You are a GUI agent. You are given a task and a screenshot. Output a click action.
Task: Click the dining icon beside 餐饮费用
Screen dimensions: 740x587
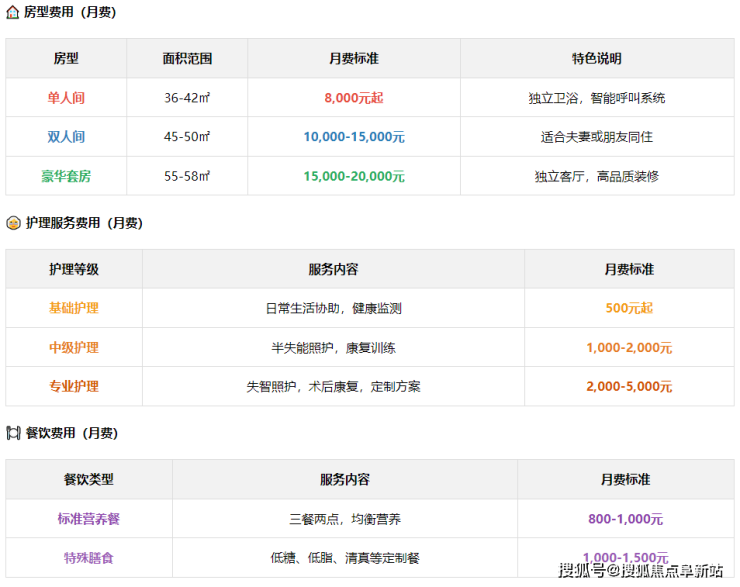[13, 433]
